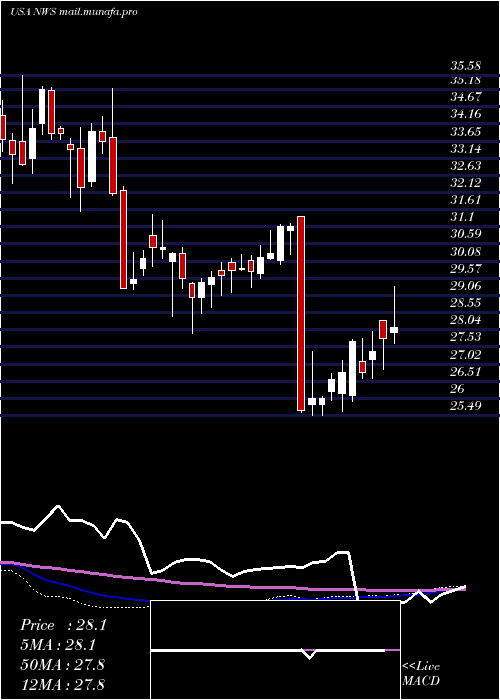Click the 32.63 price axis label
Viewport: 500px width, 700px height.
point(465,166)
